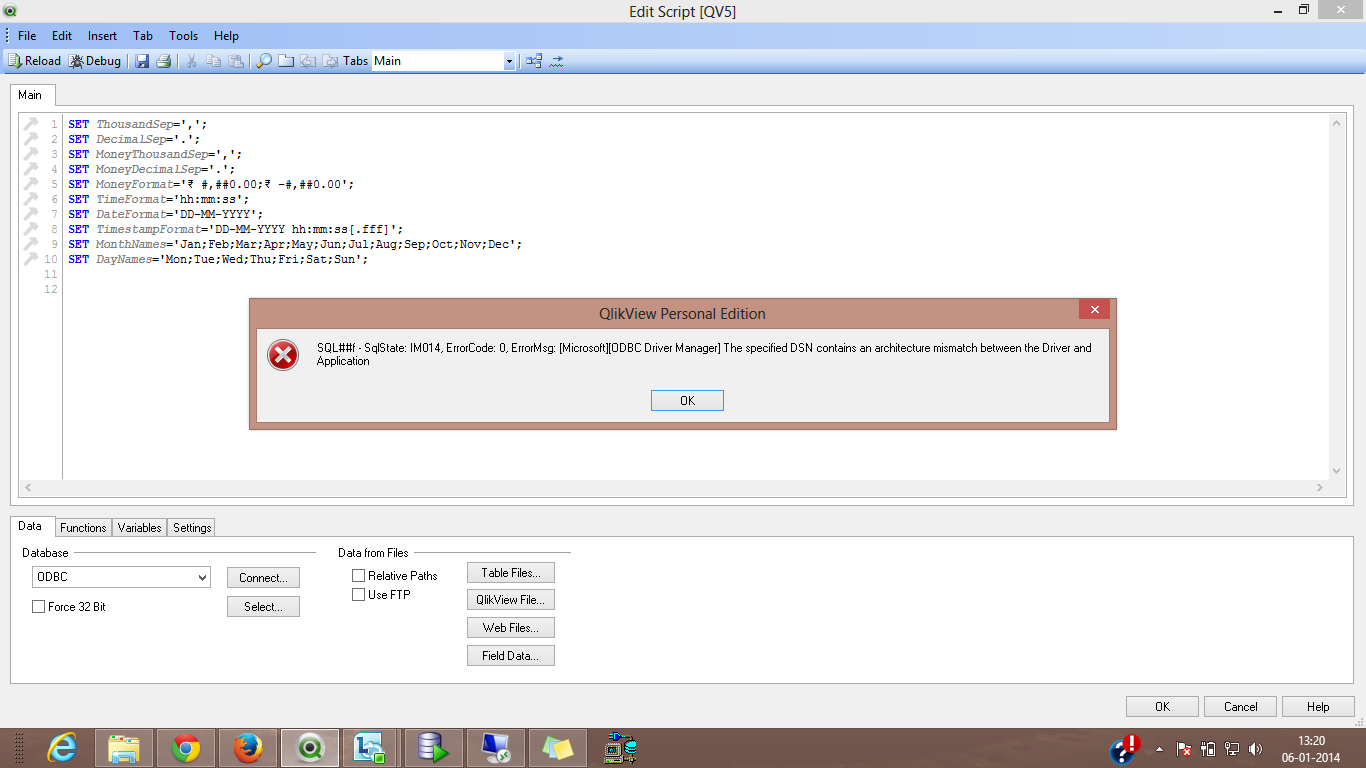This screenshot has height=768, width=1366.
Task: Add a new tab with the blank tab icon
Action: [x=286, y=61]
